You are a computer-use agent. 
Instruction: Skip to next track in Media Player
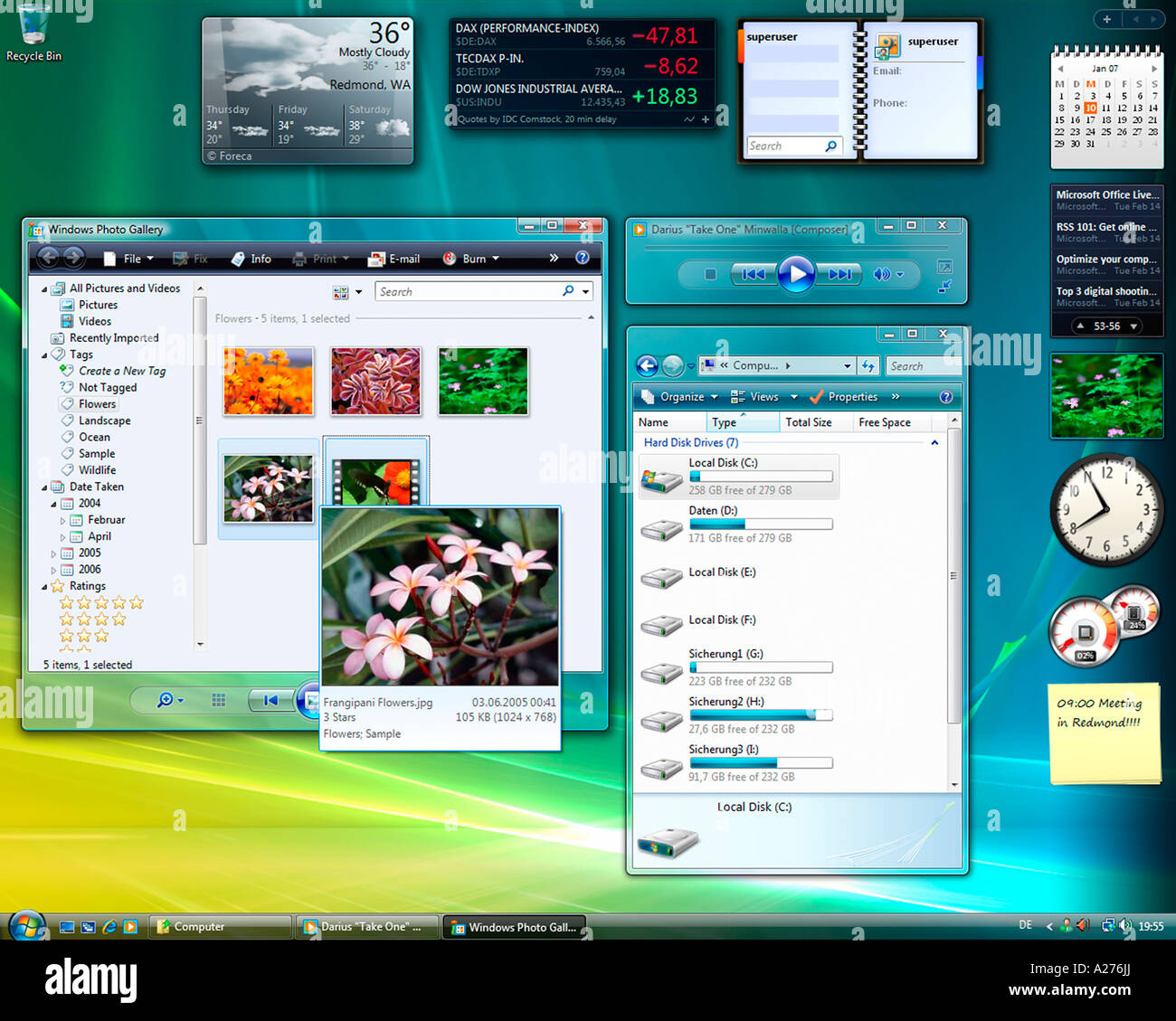pyautogui.click(x=839, y=274)
